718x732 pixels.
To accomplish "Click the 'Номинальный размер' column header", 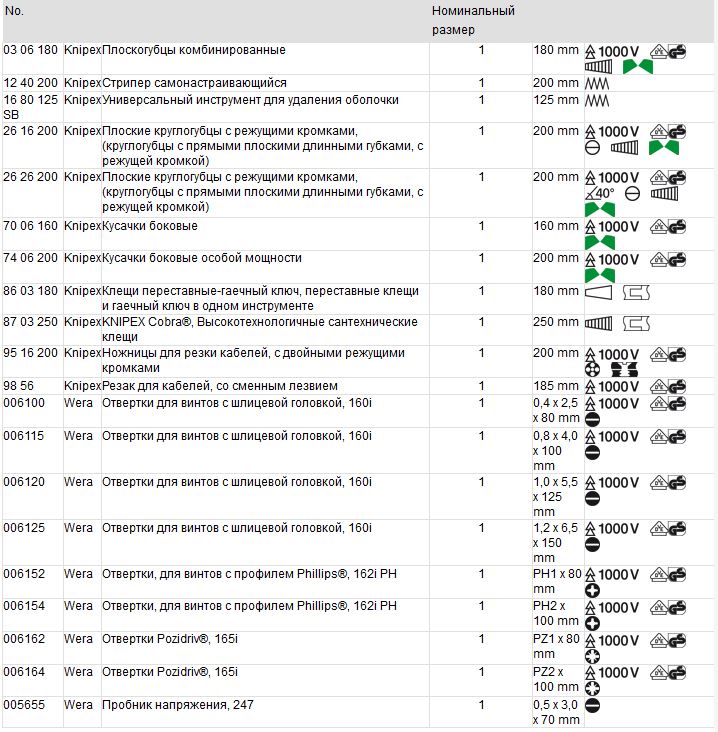I will click(473, 20).
